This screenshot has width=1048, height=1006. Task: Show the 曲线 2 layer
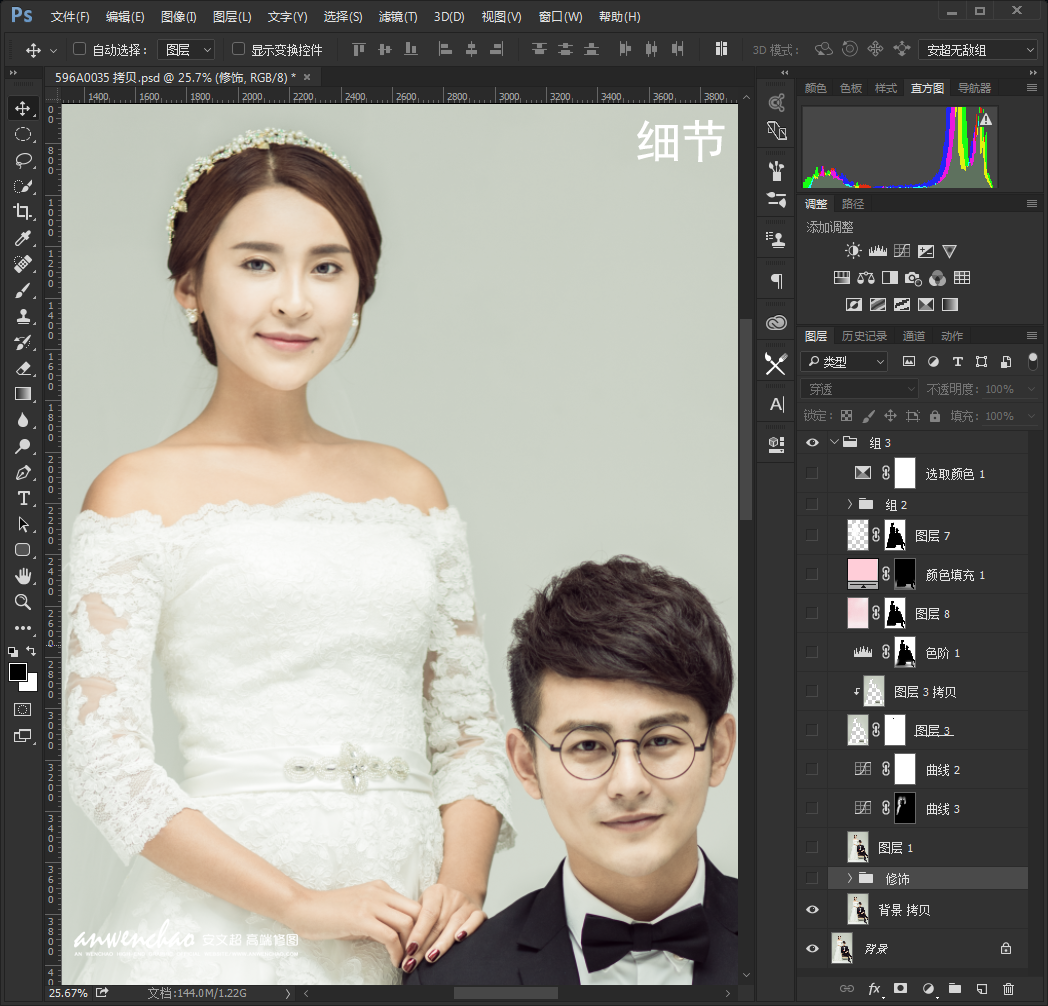coord(812,769)
